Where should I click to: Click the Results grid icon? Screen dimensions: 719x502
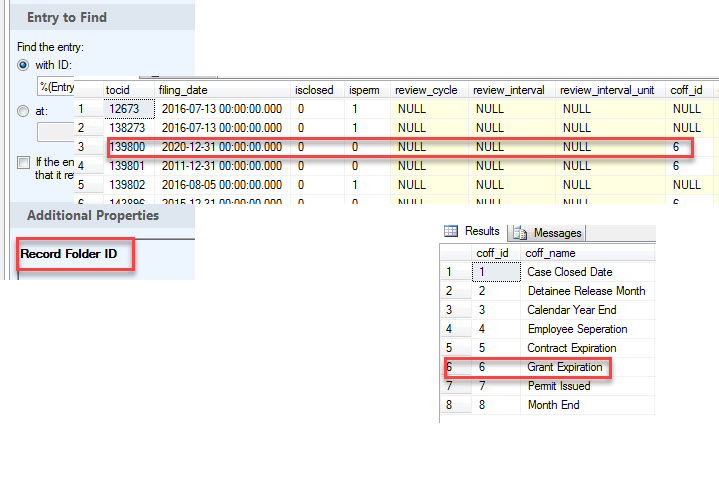tap(451, 231)
